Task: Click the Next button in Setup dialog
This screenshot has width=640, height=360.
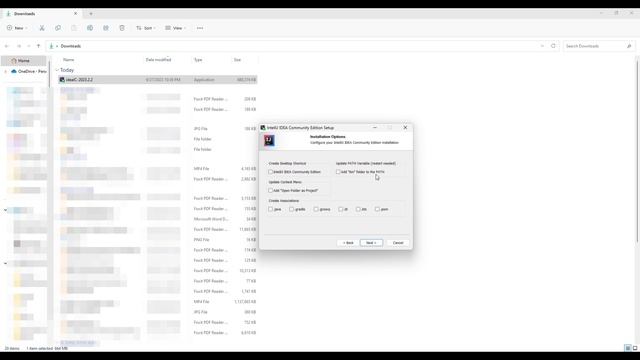Action: tap(371, 243)
